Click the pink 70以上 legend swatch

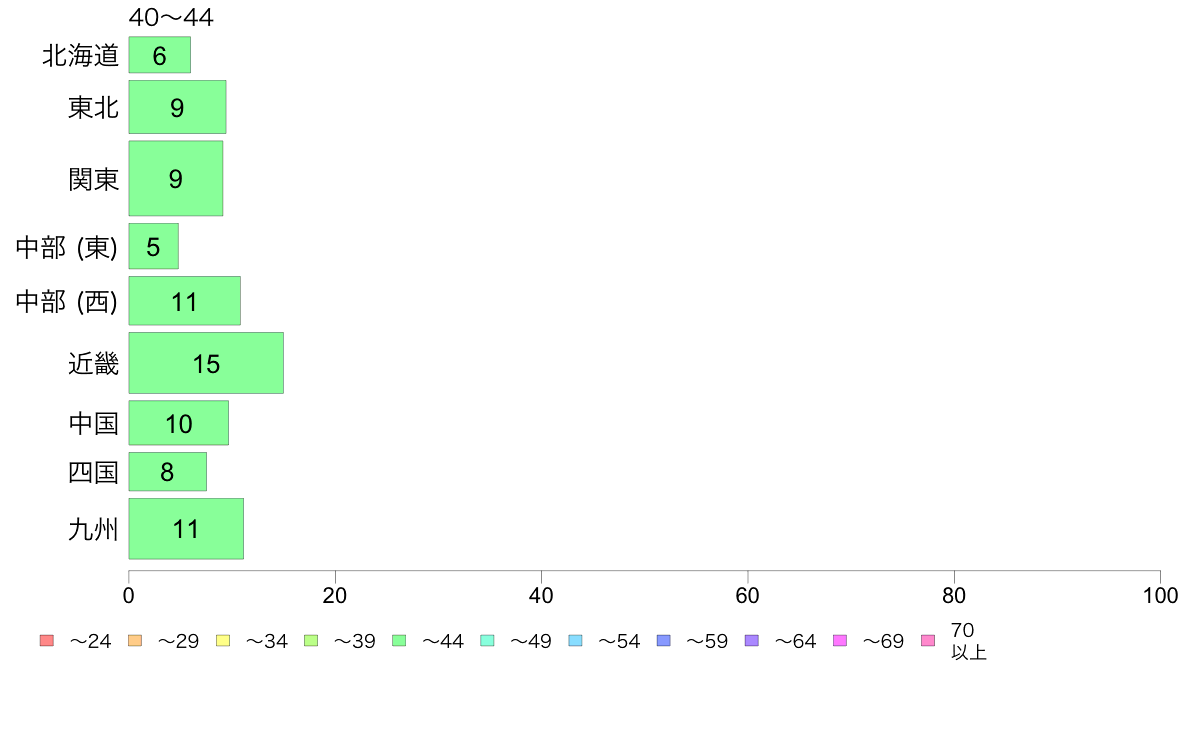point(928,640)
